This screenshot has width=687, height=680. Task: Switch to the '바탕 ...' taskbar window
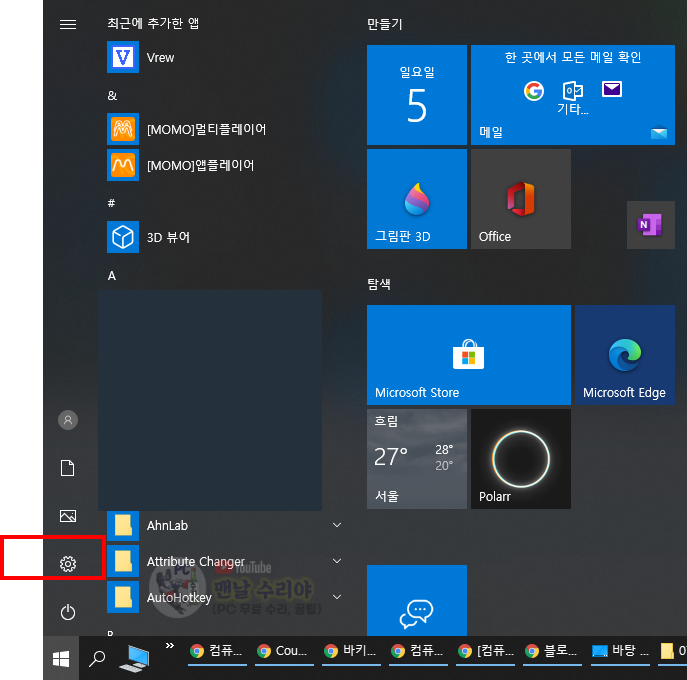(620, 651)
